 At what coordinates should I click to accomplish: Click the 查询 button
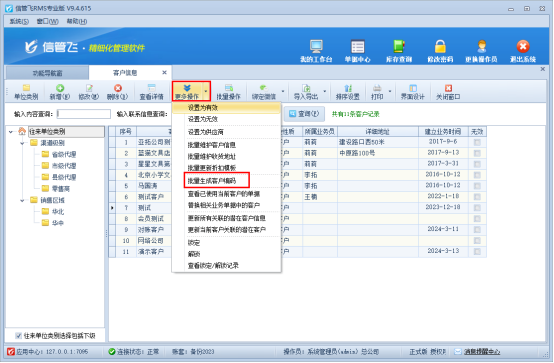coord(304,114)
